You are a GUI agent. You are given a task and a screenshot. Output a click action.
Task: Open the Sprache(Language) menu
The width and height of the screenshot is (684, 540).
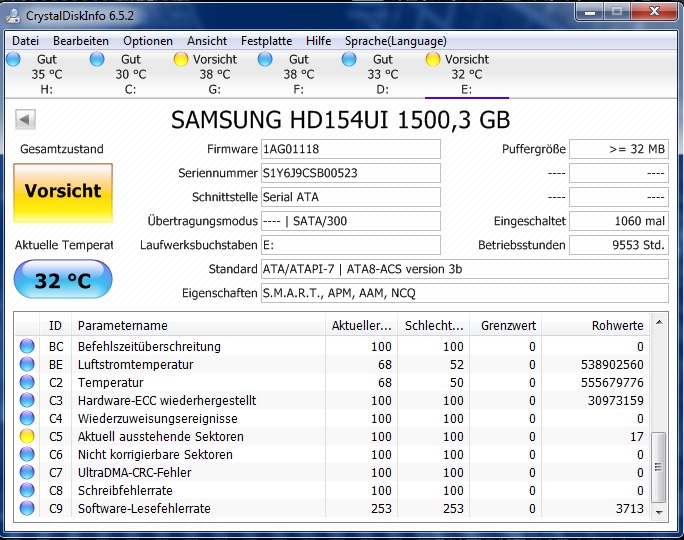395,41
